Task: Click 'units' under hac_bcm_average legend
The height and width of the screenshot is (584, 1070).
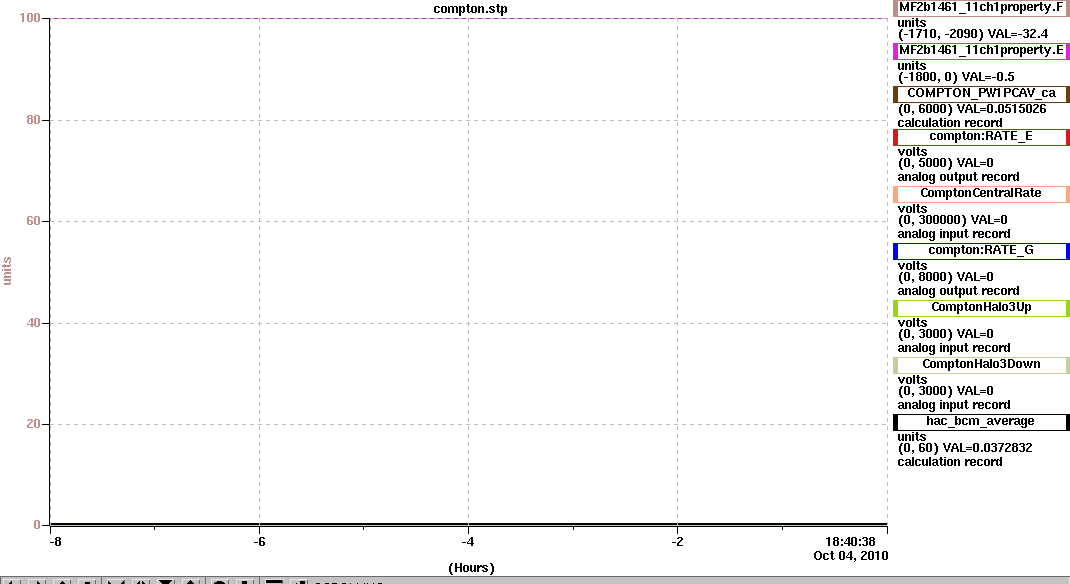Action: point(912,437)
